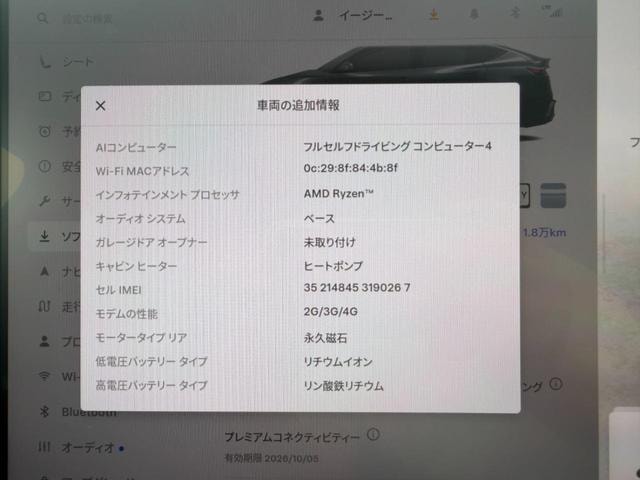Click the Bluetooth icon in top bar
640x480 pixels.
click(x=514, y=13)
